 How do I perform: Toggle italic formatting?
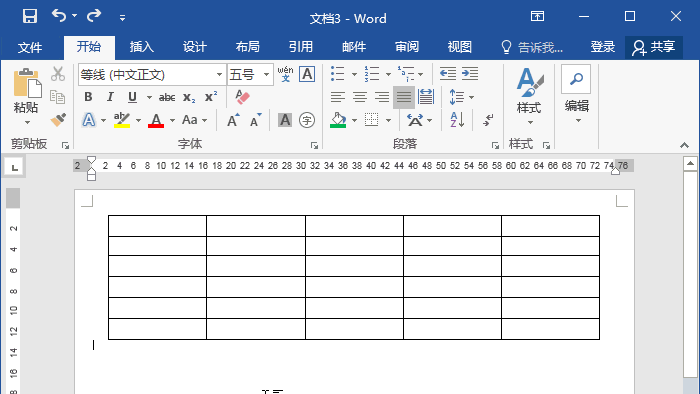tap(110, 97)
